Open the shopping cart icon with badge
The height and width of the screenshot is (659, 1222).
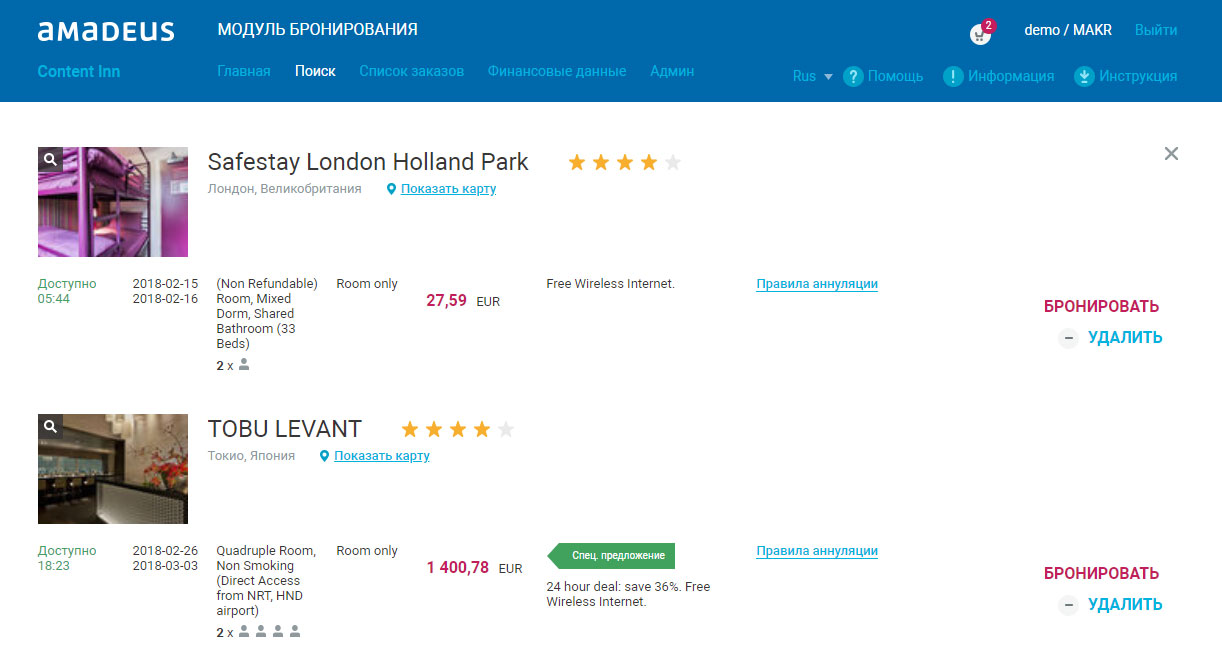click(x=981, y=33)
